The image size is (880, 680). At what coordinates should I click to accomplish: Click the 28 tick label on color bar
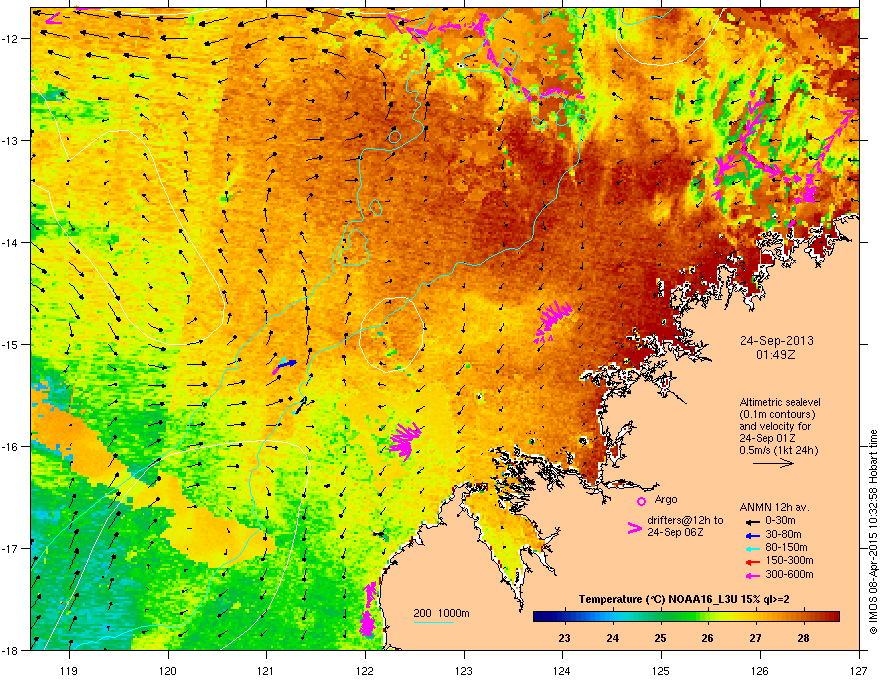click(803, 638)
